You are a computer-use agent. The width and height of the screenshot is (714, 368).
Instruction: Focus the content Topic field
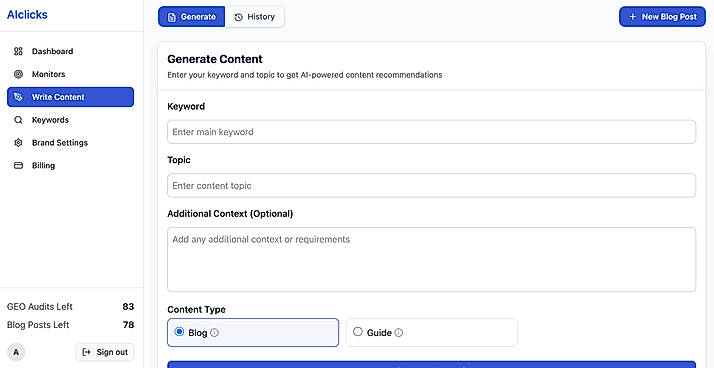431,185
